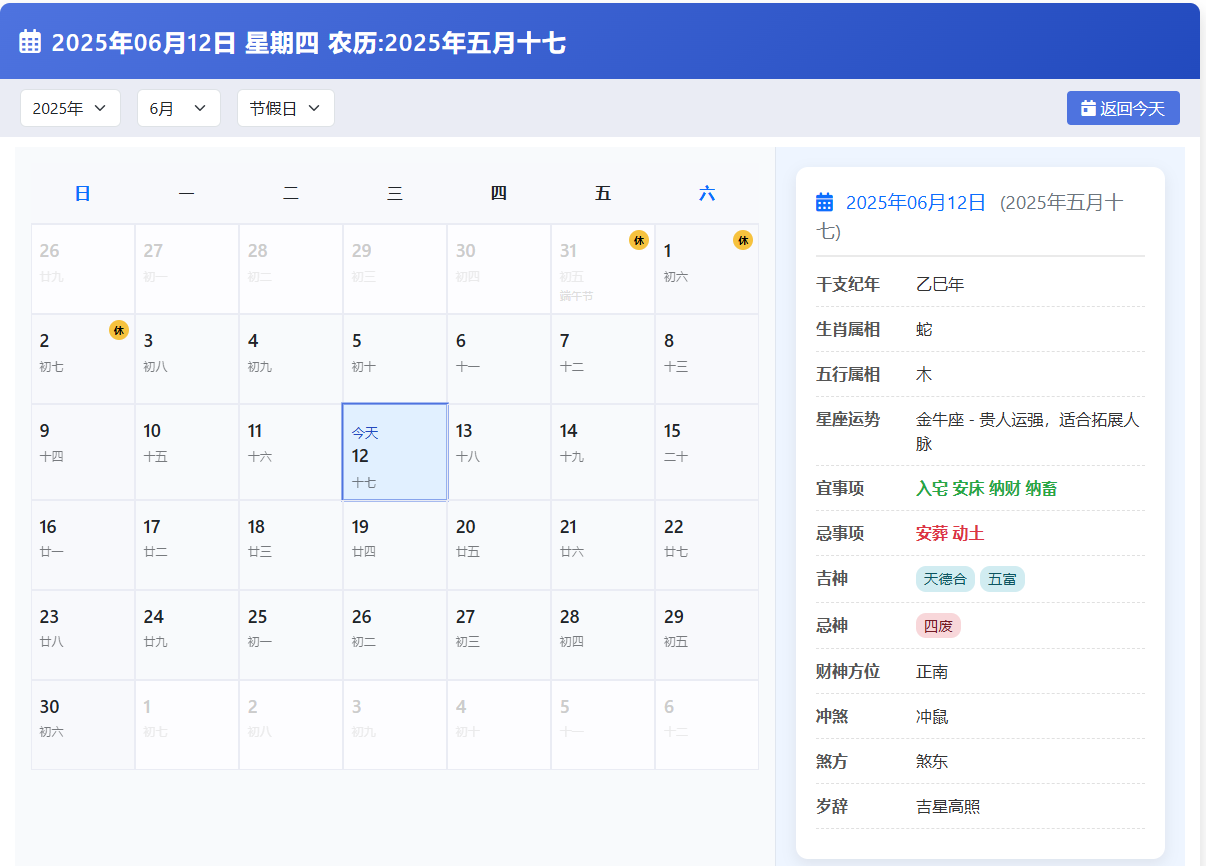Screen dimensions: 1206x866
Task: Open the 节假日 holiday dropdown
Action: pyautogui.click(x=285, y=108)
